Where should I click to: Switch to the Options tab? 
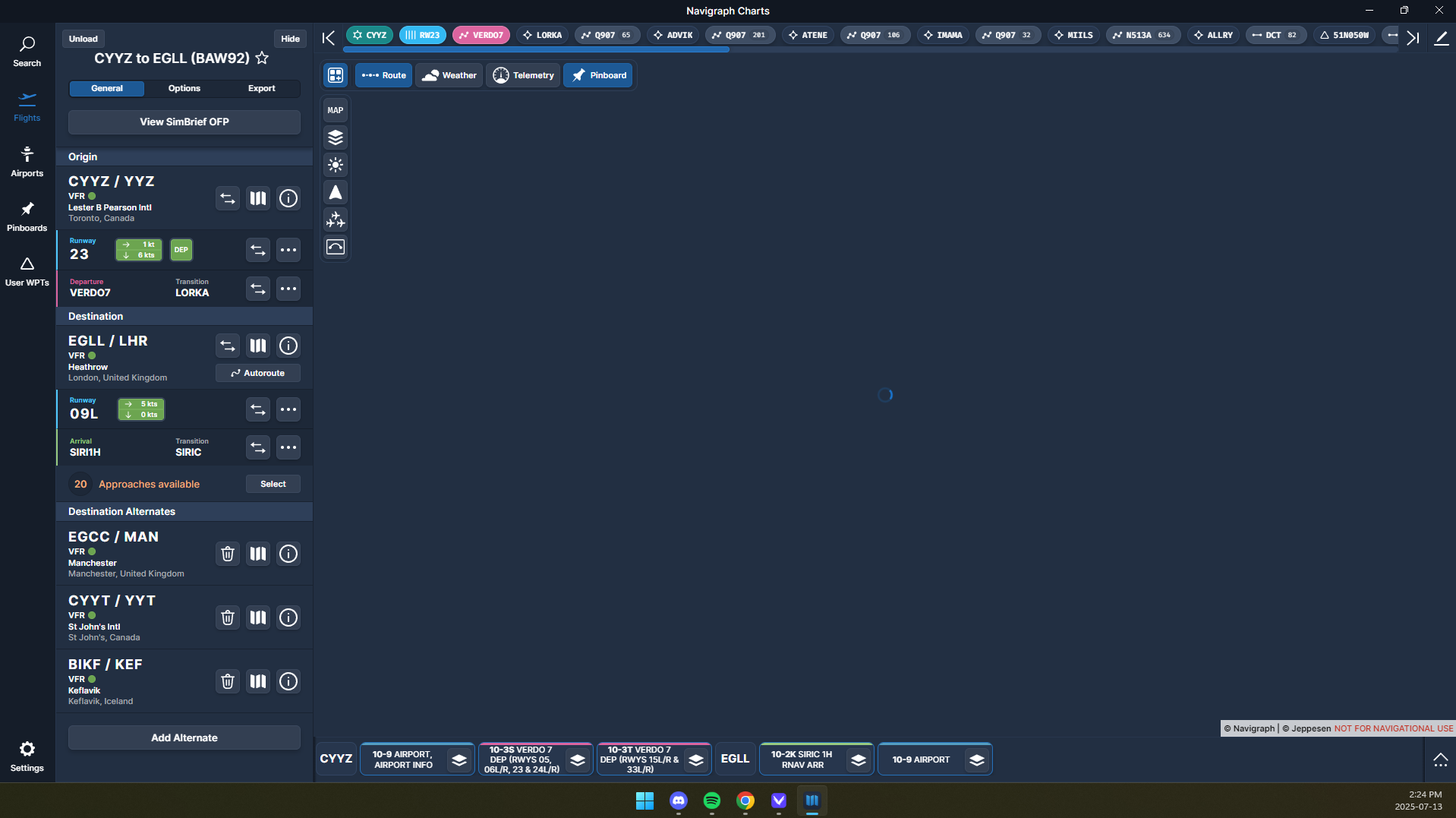pos(184,88)
